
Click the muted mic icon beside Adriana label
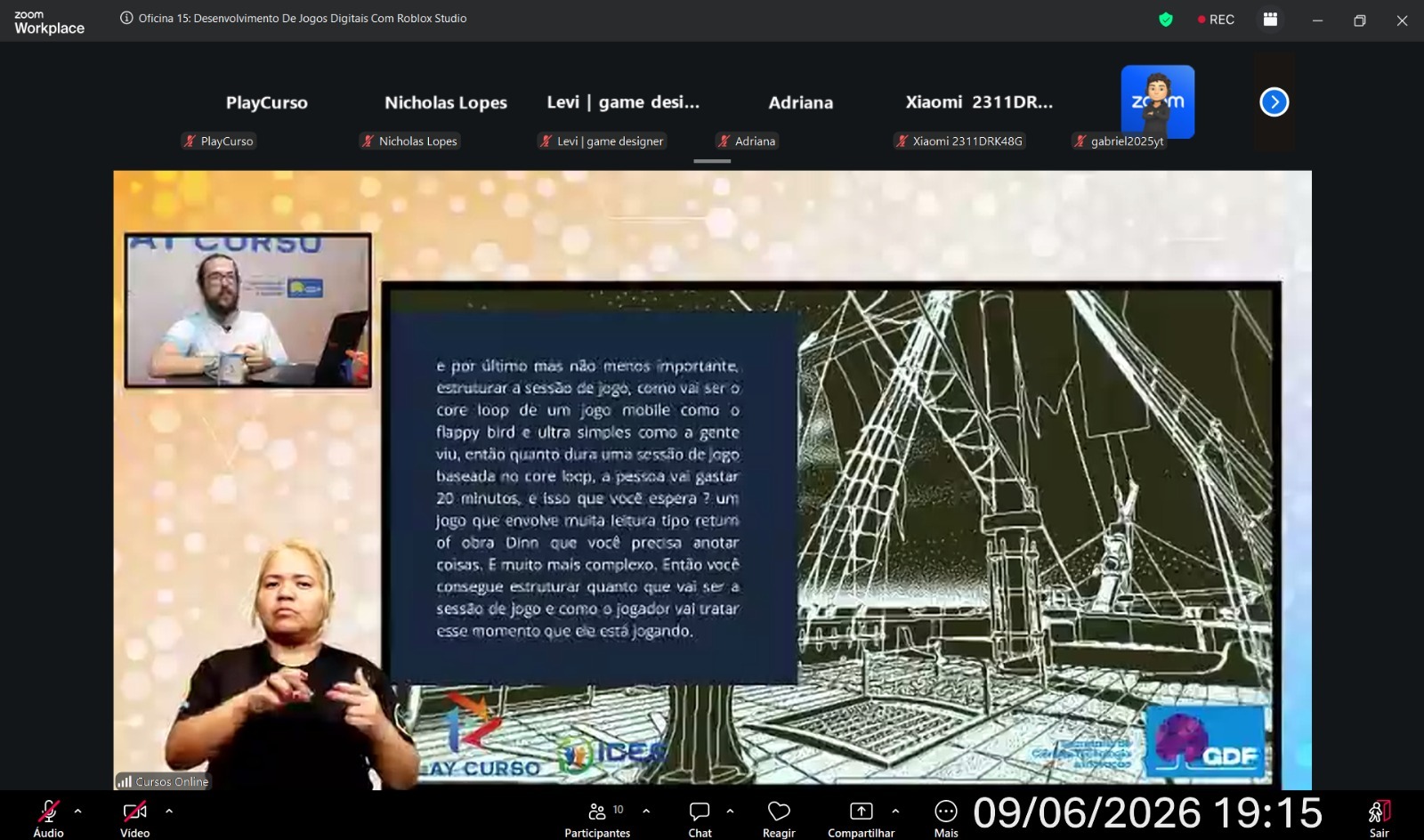(724, 141)
